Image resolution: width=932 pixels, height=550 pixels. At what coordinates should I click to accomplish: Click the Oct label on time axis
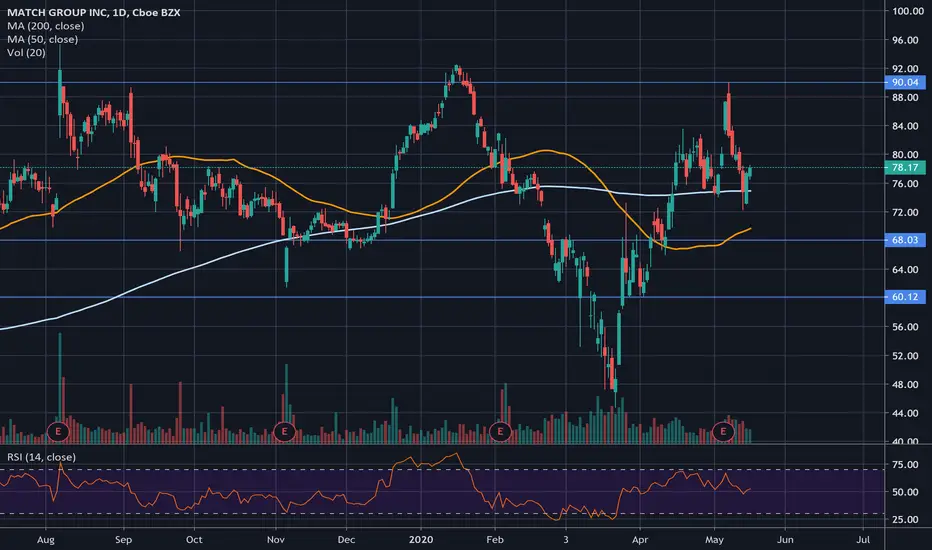point(194,540)
